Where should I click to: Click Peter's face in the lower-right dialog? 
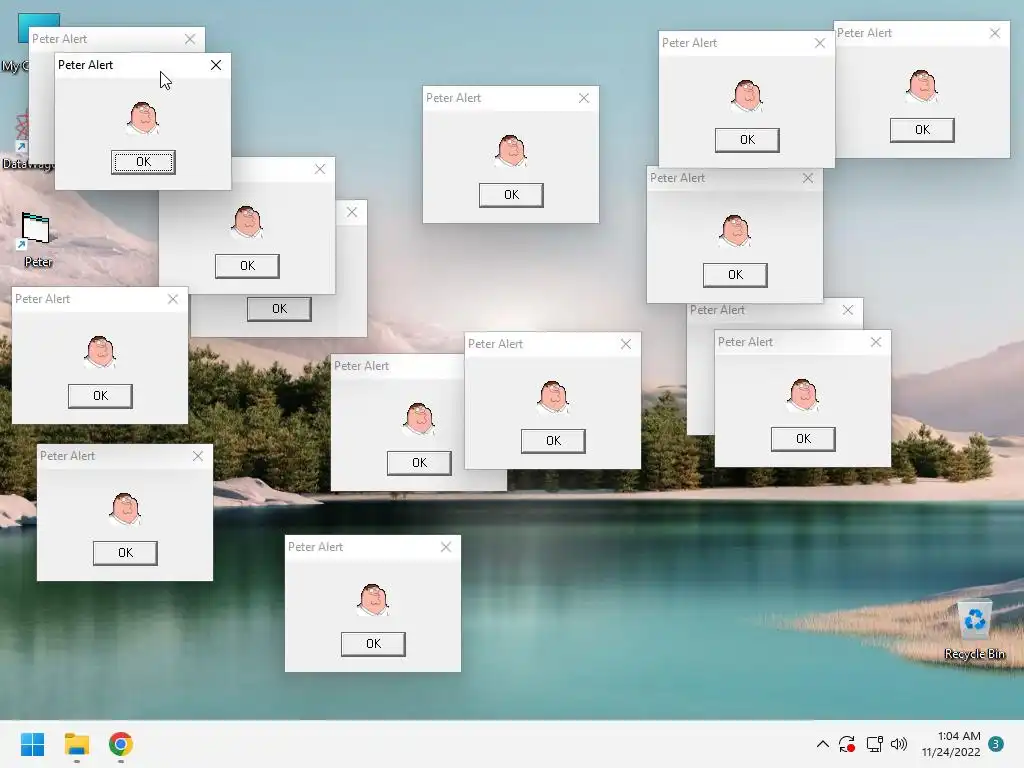(803, 395)
